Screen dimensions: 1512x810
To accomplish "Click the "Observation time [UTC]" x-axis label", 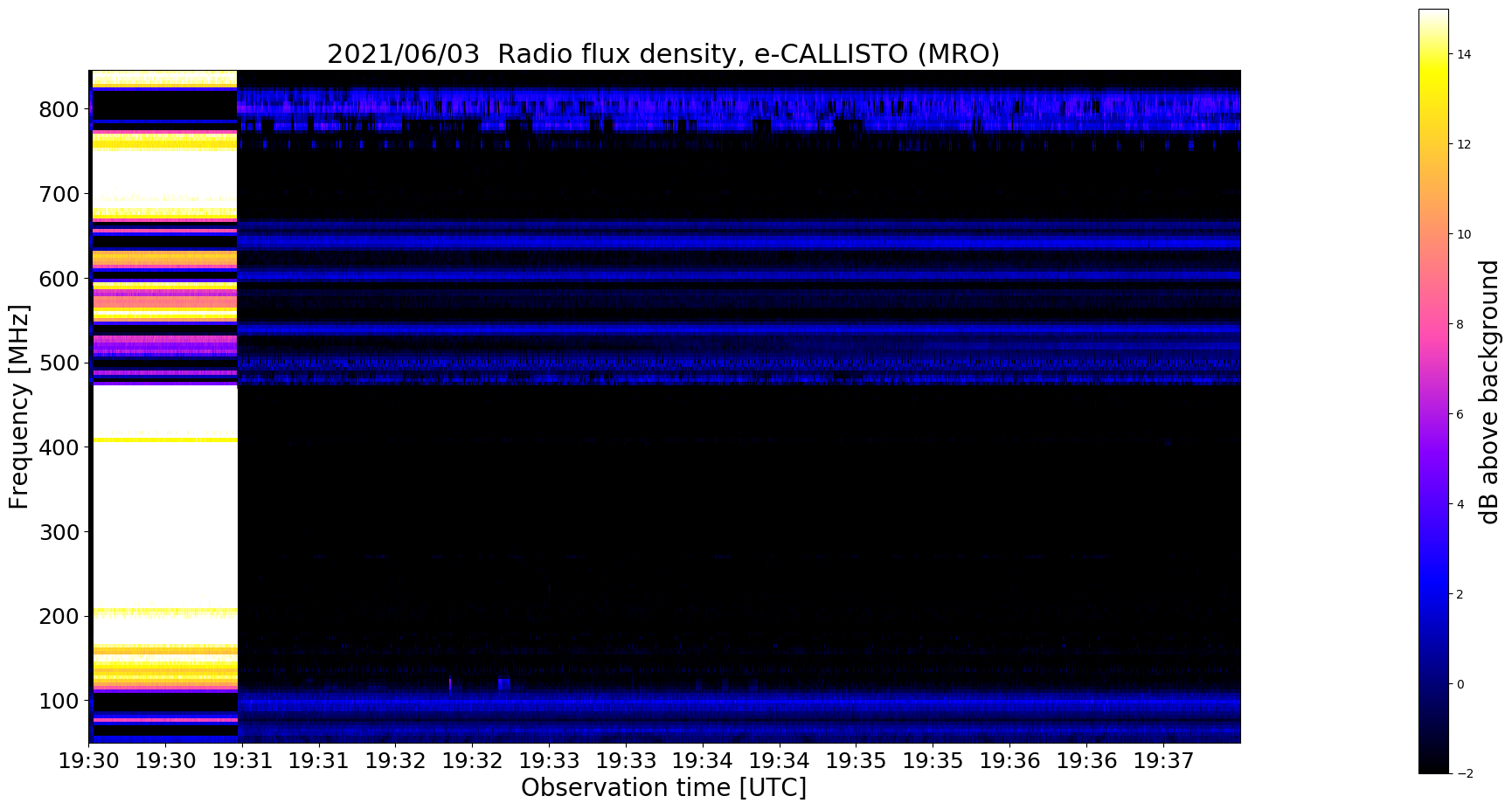I will click(x=663, y=787).
